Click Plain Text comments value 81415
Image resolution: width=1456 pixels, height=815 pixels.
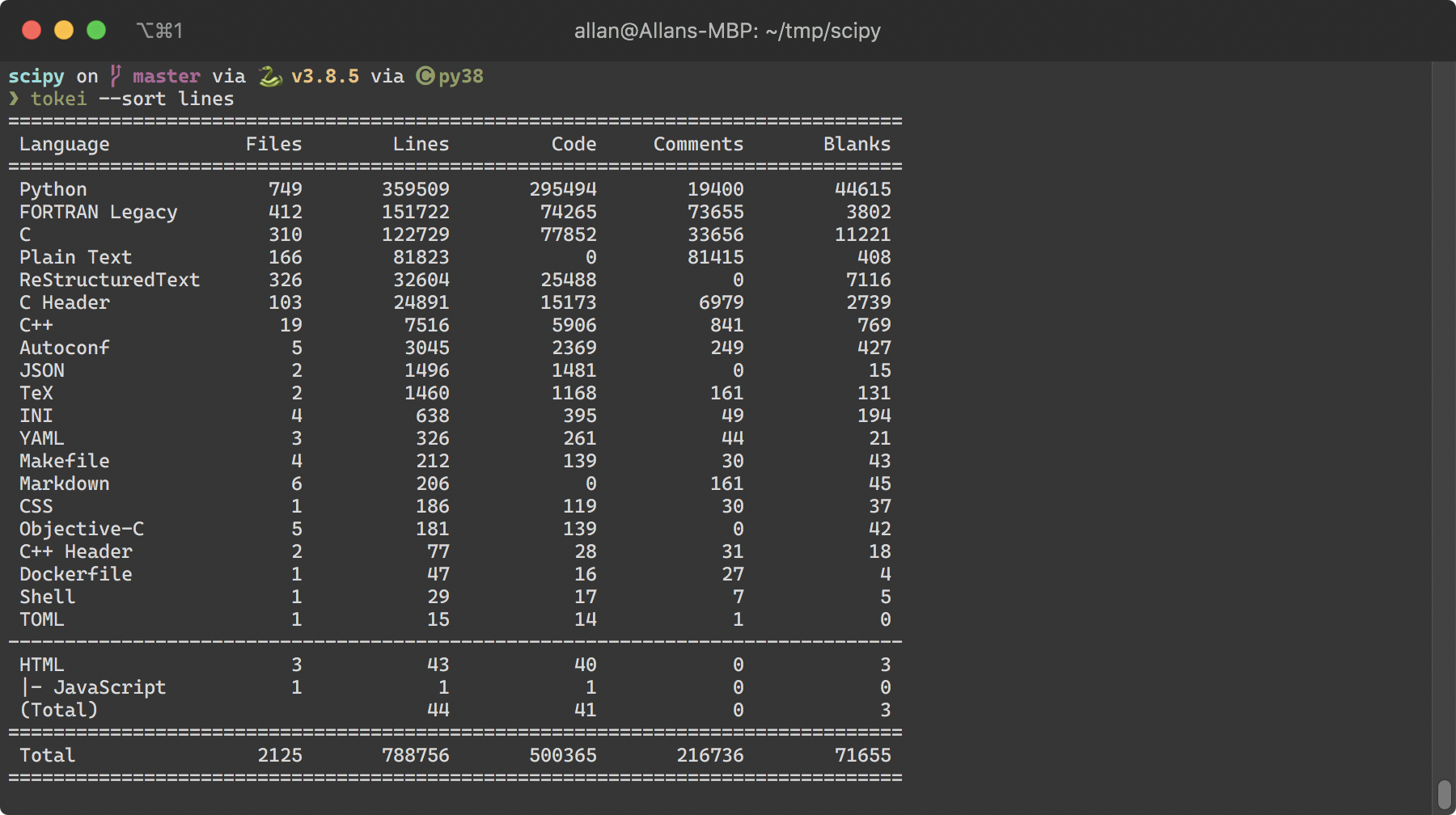point(716,257)
